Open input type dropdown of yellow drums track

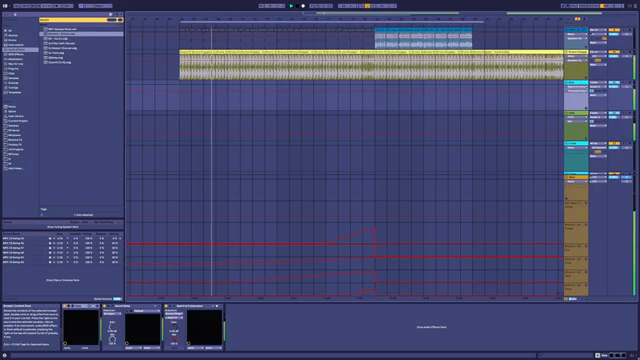pos(598,52)
